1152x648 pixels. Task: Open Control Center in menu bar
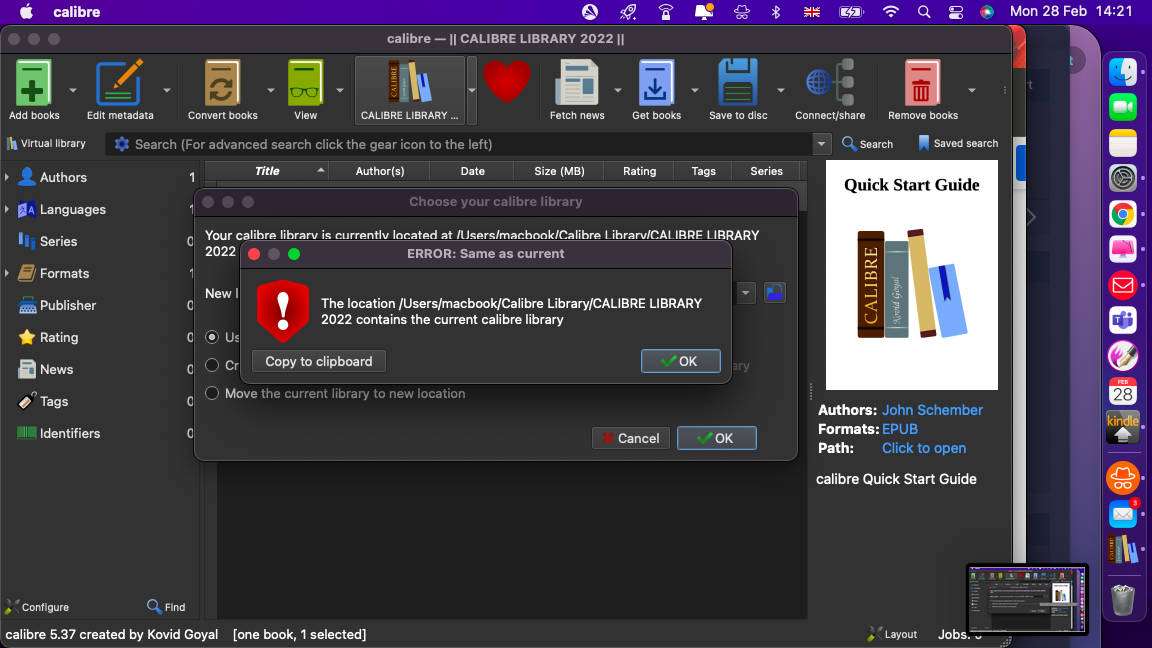point(955,12)
